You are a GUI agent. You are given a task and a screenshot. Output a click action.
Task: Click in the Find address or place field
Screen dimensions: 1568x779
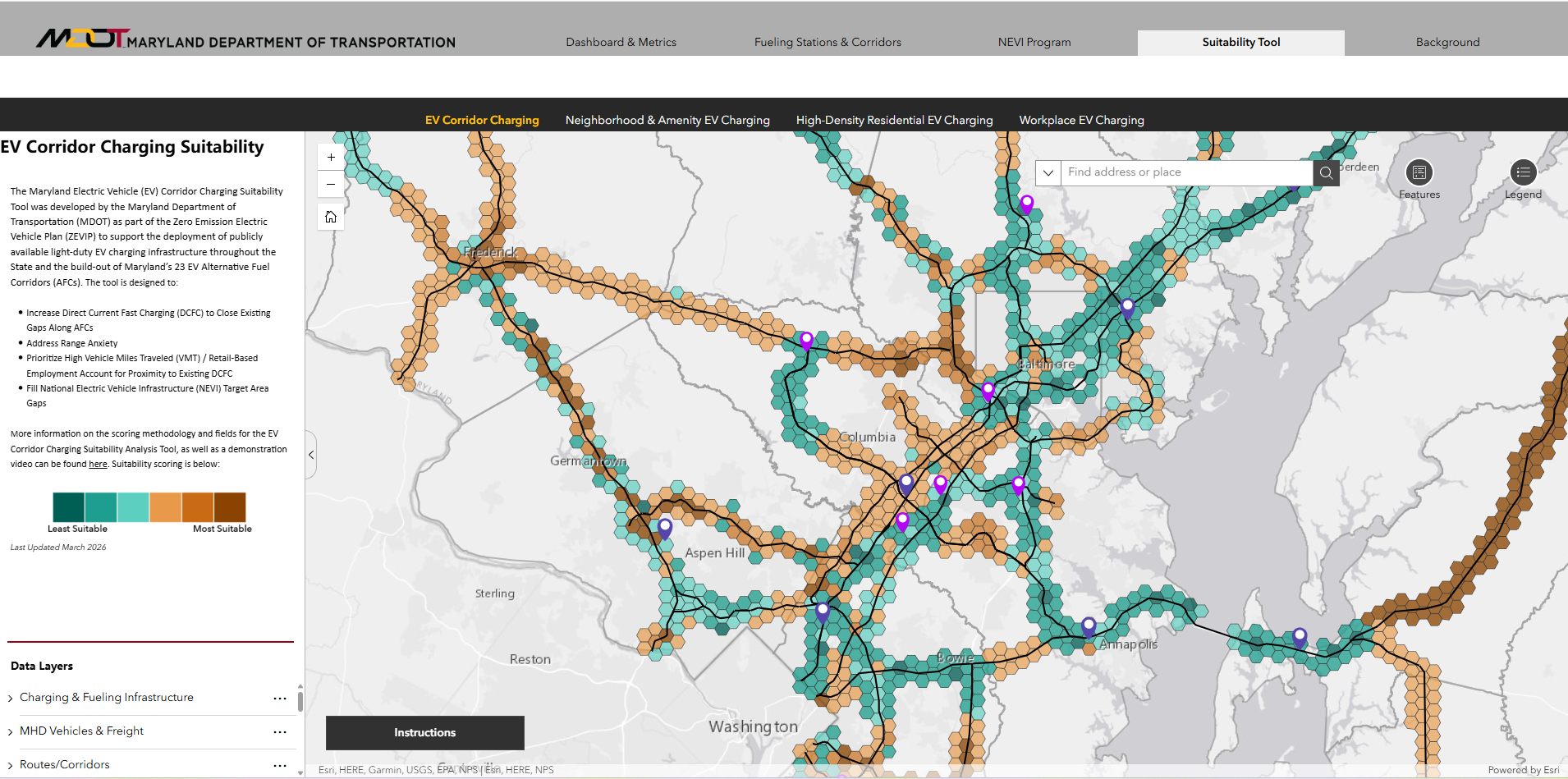tap(1187, 172)
